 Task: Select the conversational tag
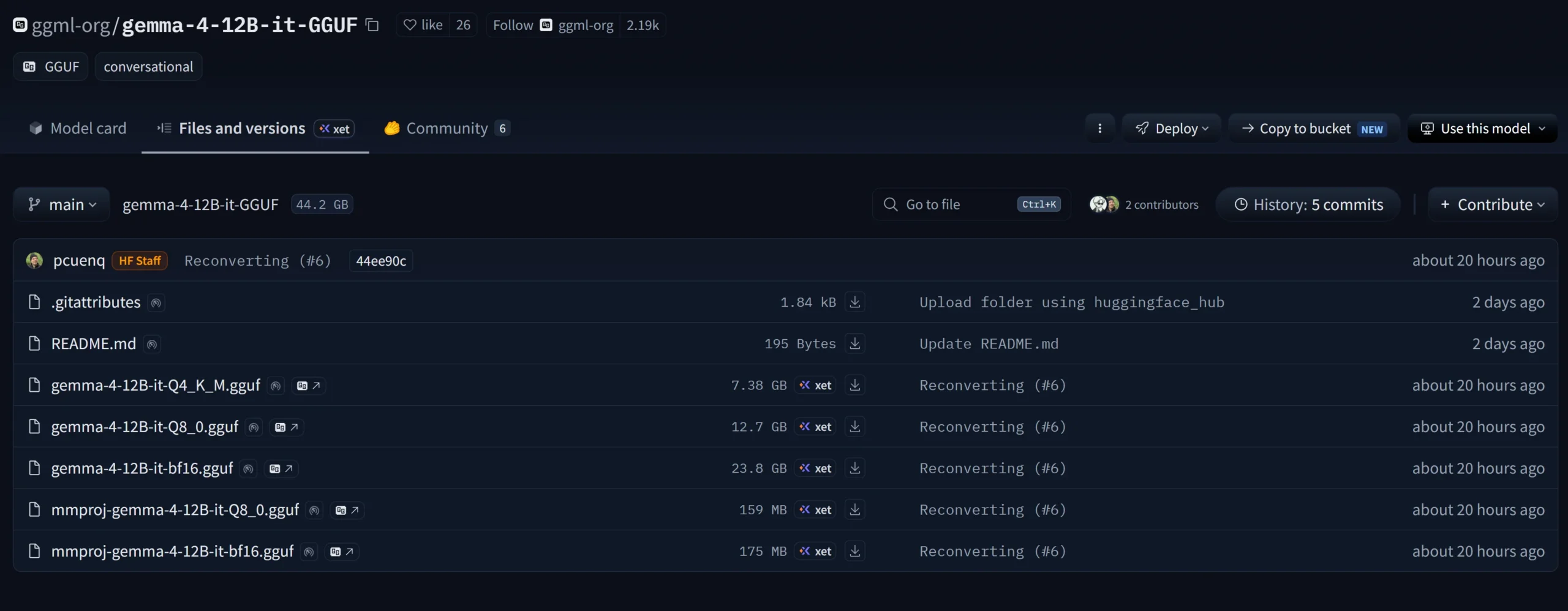tap(148, 67)
